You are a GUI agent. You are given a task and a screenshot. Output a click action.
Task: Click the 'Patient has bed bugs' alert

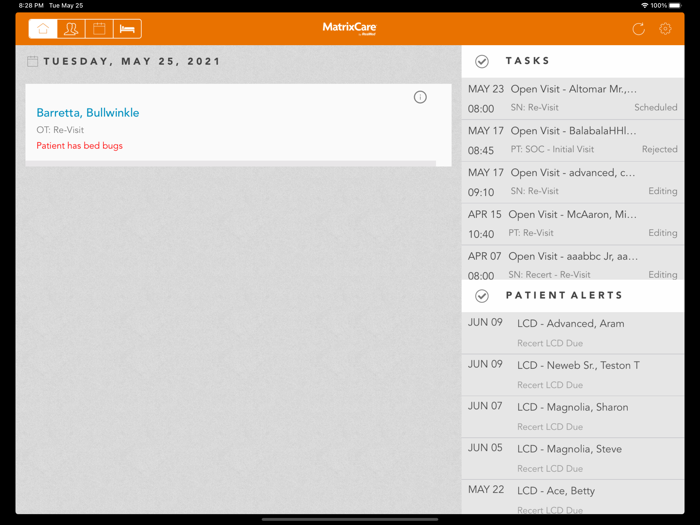click(x=79, y=146)
